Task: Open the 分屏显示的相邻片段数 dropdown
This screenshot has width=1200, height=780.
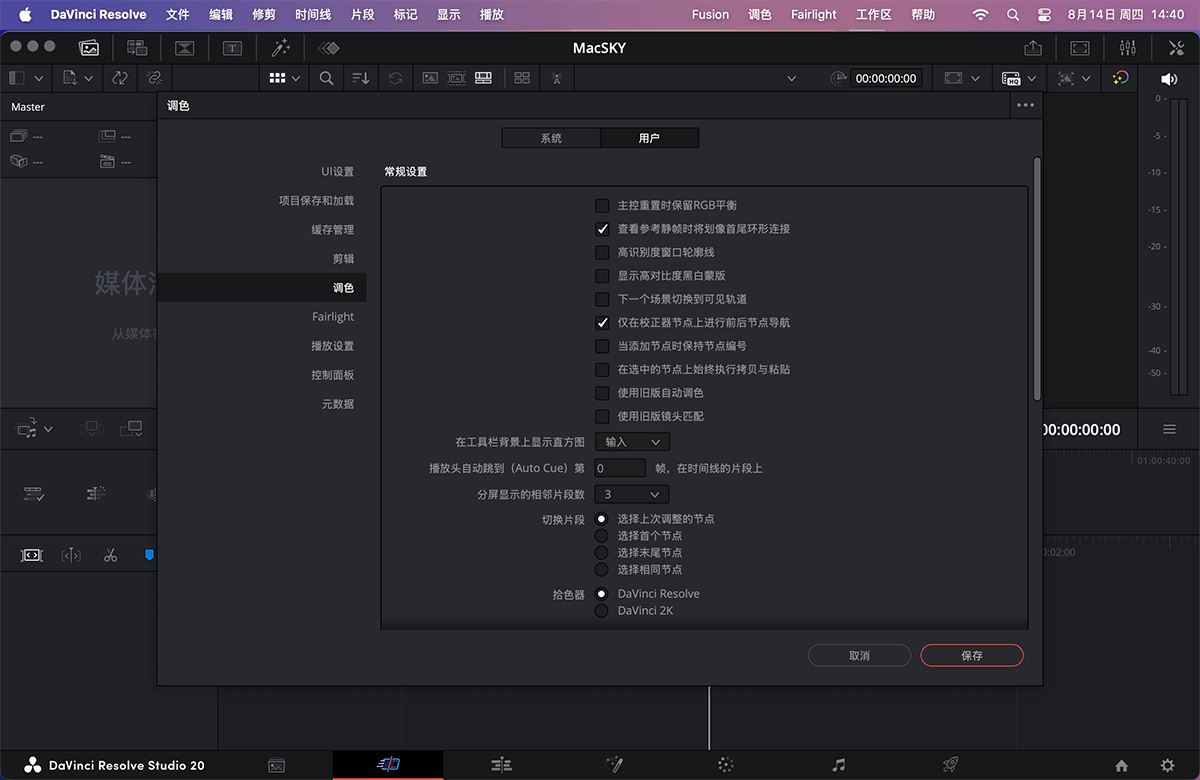Action: (x=632, y=494)
